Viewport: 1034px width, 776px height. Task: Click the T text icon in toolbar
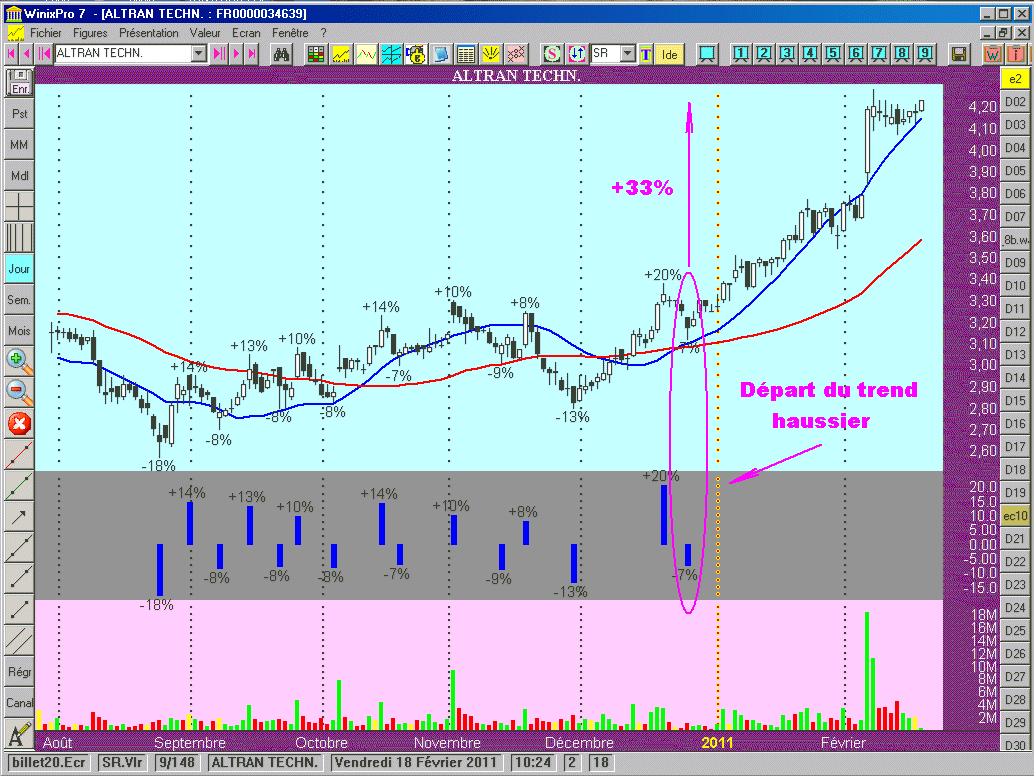point(646,54)
